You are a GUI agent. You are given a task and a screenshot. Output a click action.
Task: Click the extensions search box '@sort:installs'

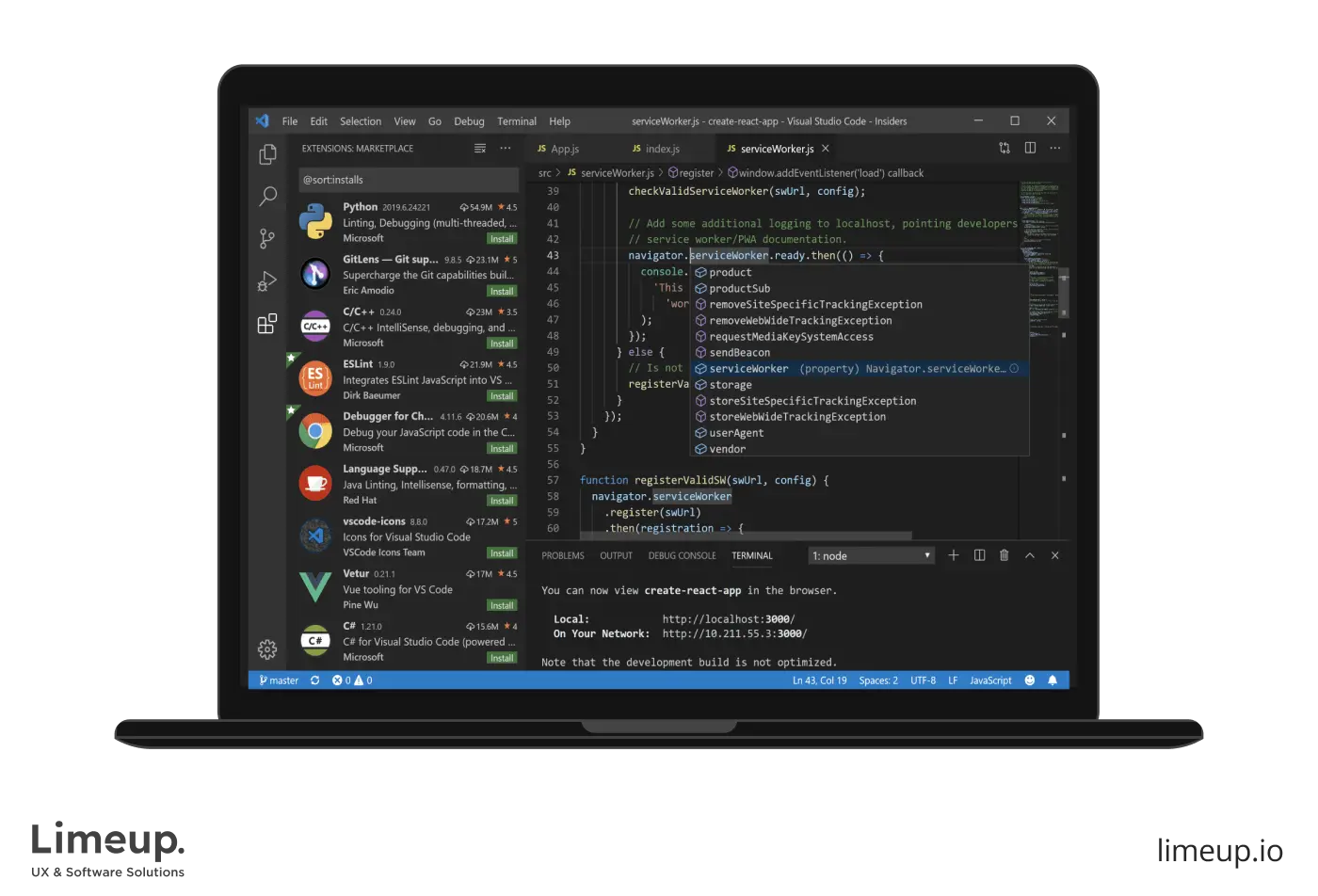point(408,180)
